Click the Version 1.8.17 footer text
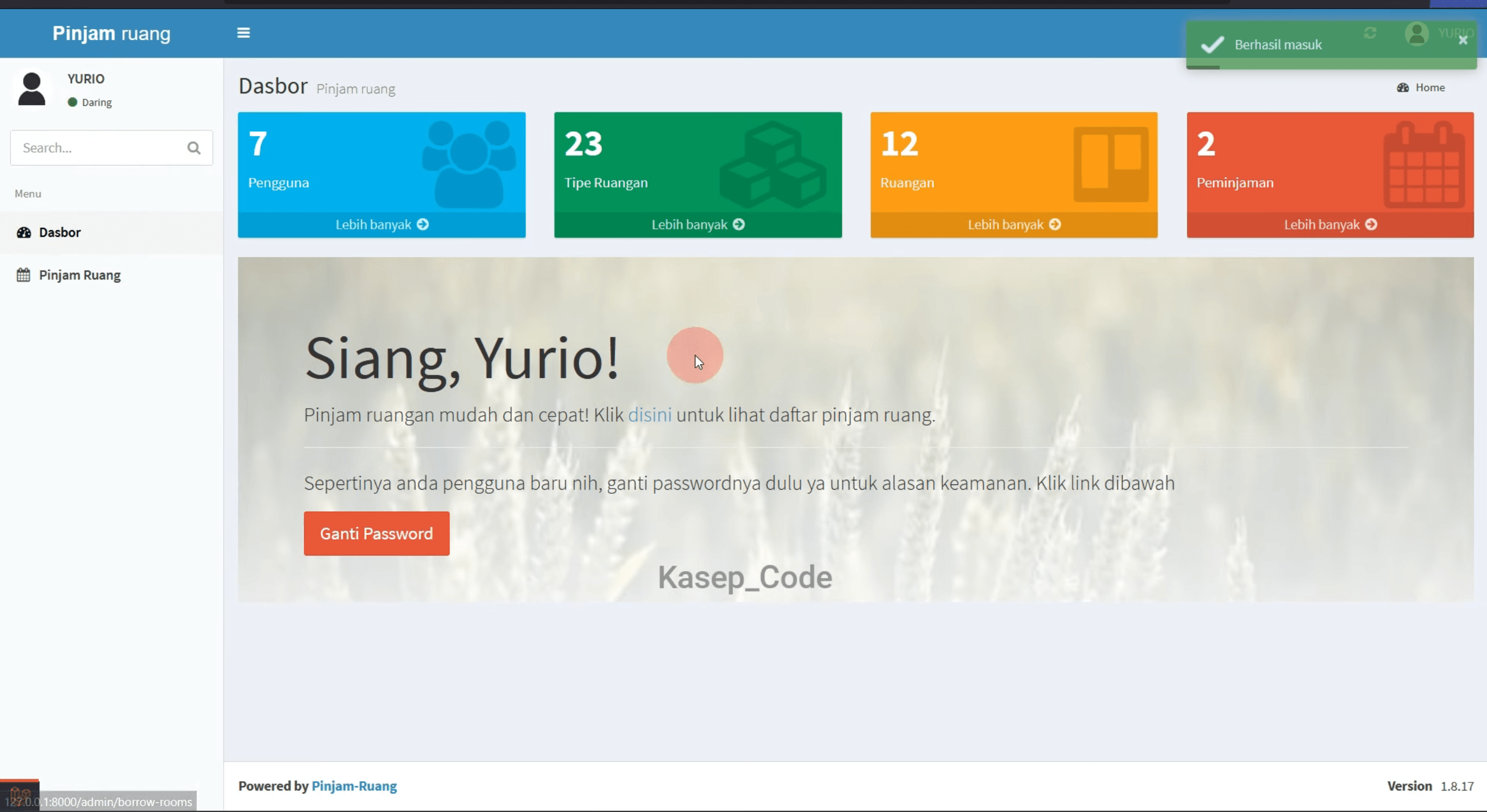The width and height of the screenshot is (1487, 812). [x=1430, y=786]
